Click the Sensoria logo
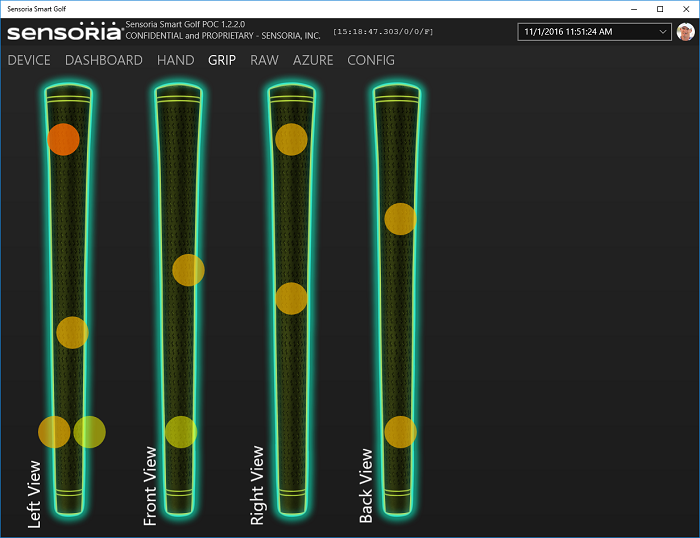 (65, 32)
